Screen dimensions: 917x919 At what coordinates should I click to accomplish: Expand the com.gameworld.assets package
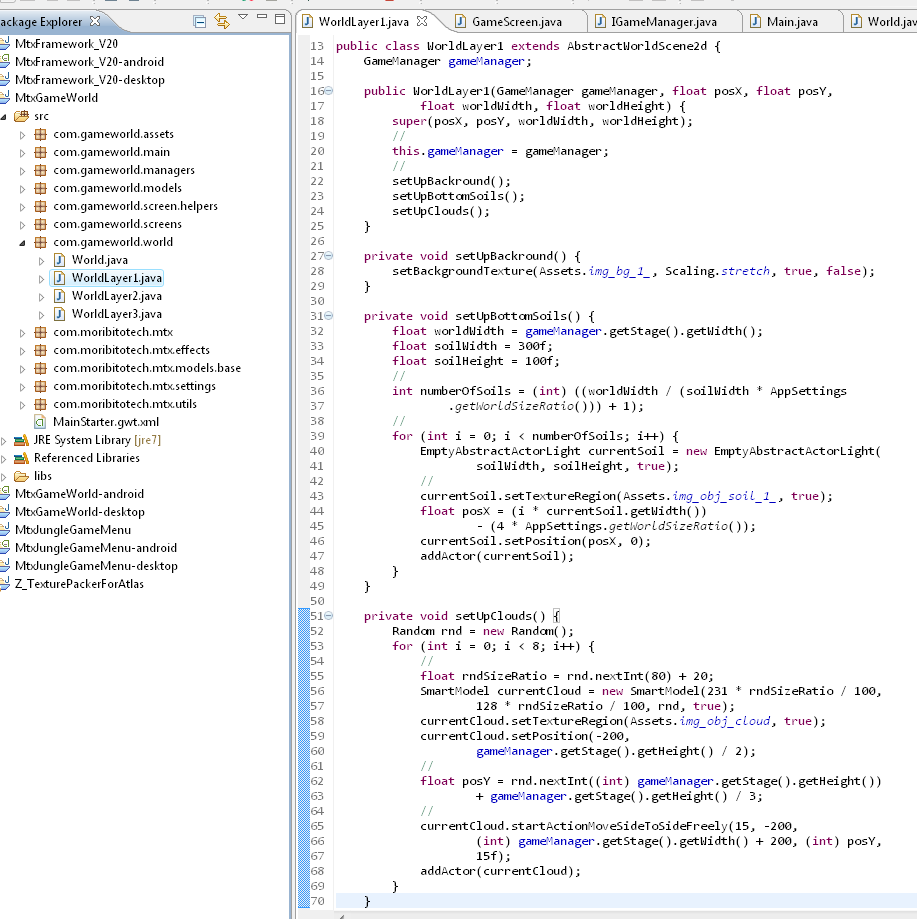click(x=22, y=134)
